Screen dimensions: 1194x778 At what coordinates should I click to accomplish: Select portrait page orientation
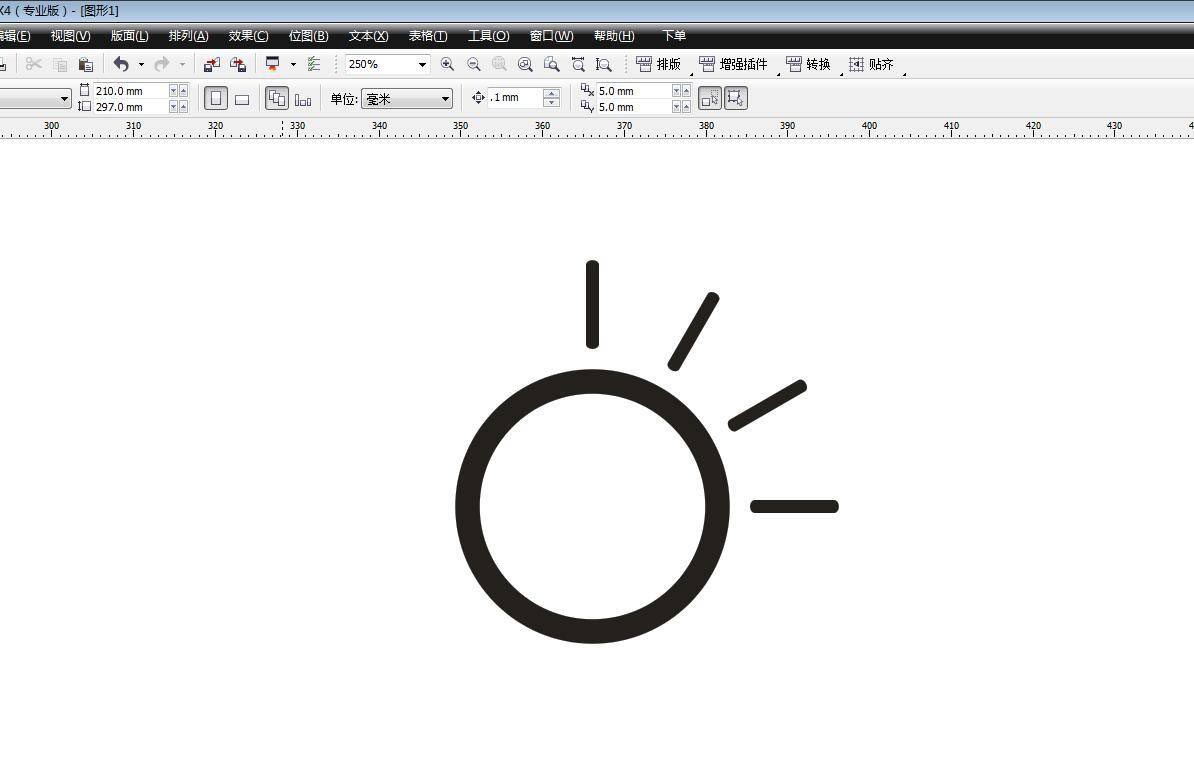click(x=216, y=98)
